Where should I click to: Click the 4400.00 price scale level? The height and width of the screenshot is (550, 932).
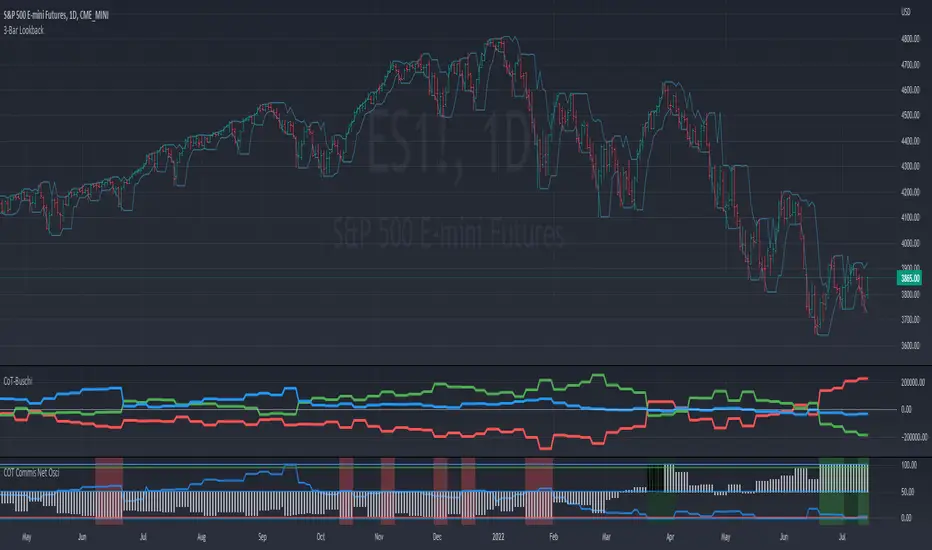910,141
